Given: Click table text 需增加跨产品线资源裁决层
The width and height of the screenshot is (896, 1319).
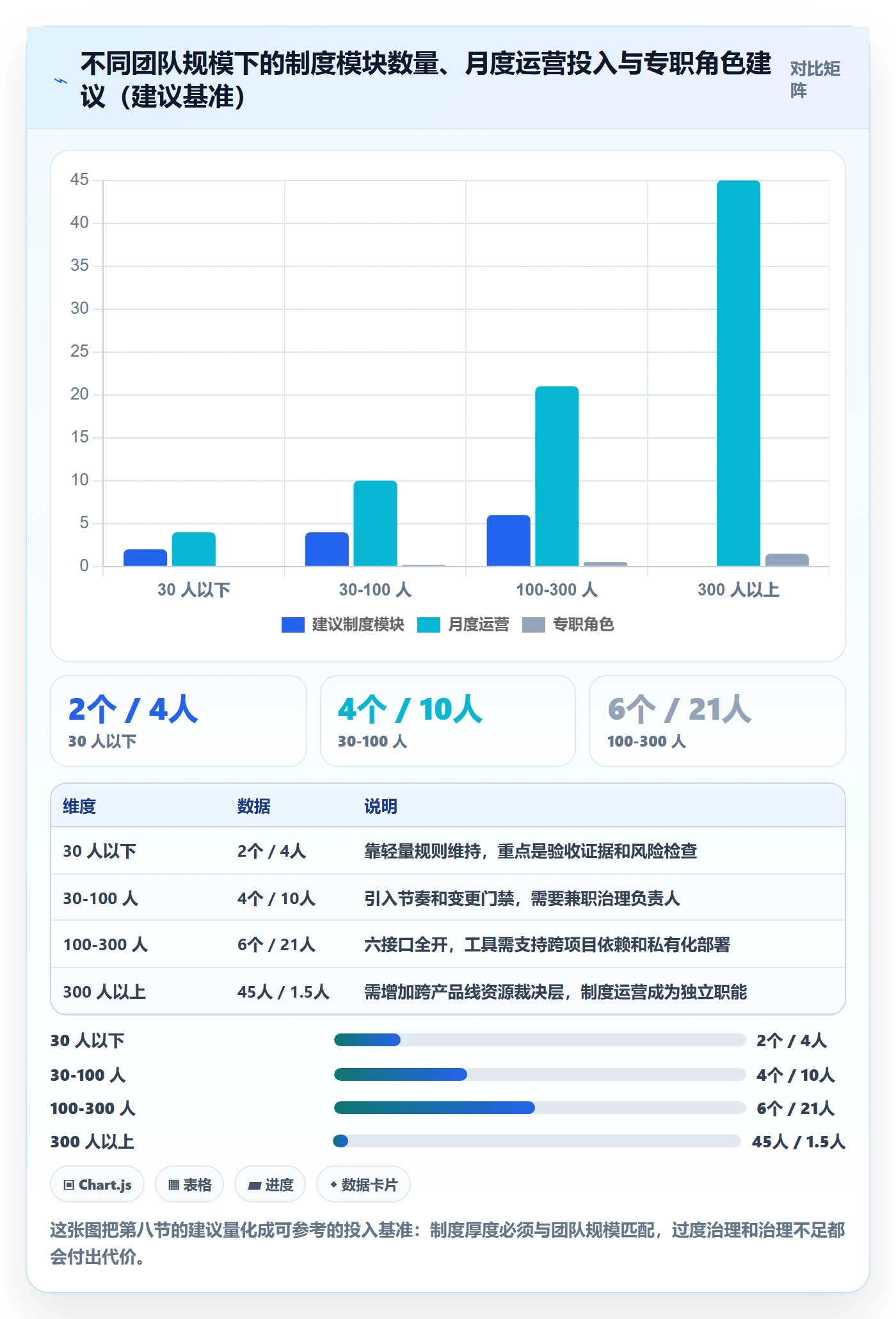Looking at the screenshot, I should [x=464, y=992].
